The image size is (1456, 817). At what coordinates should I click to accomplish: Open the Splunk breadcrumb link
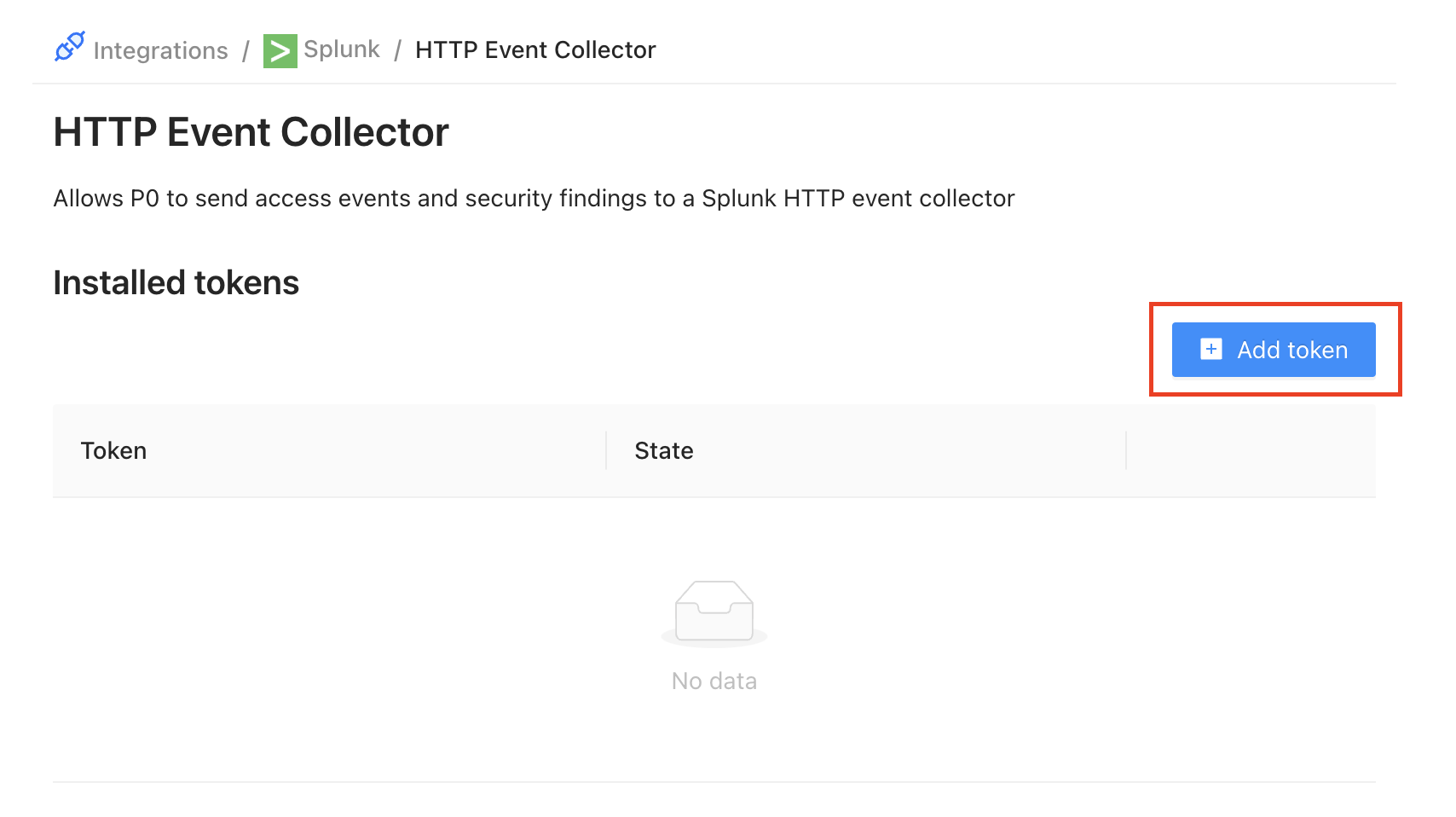pyautogui.click(x=342, y=49)
